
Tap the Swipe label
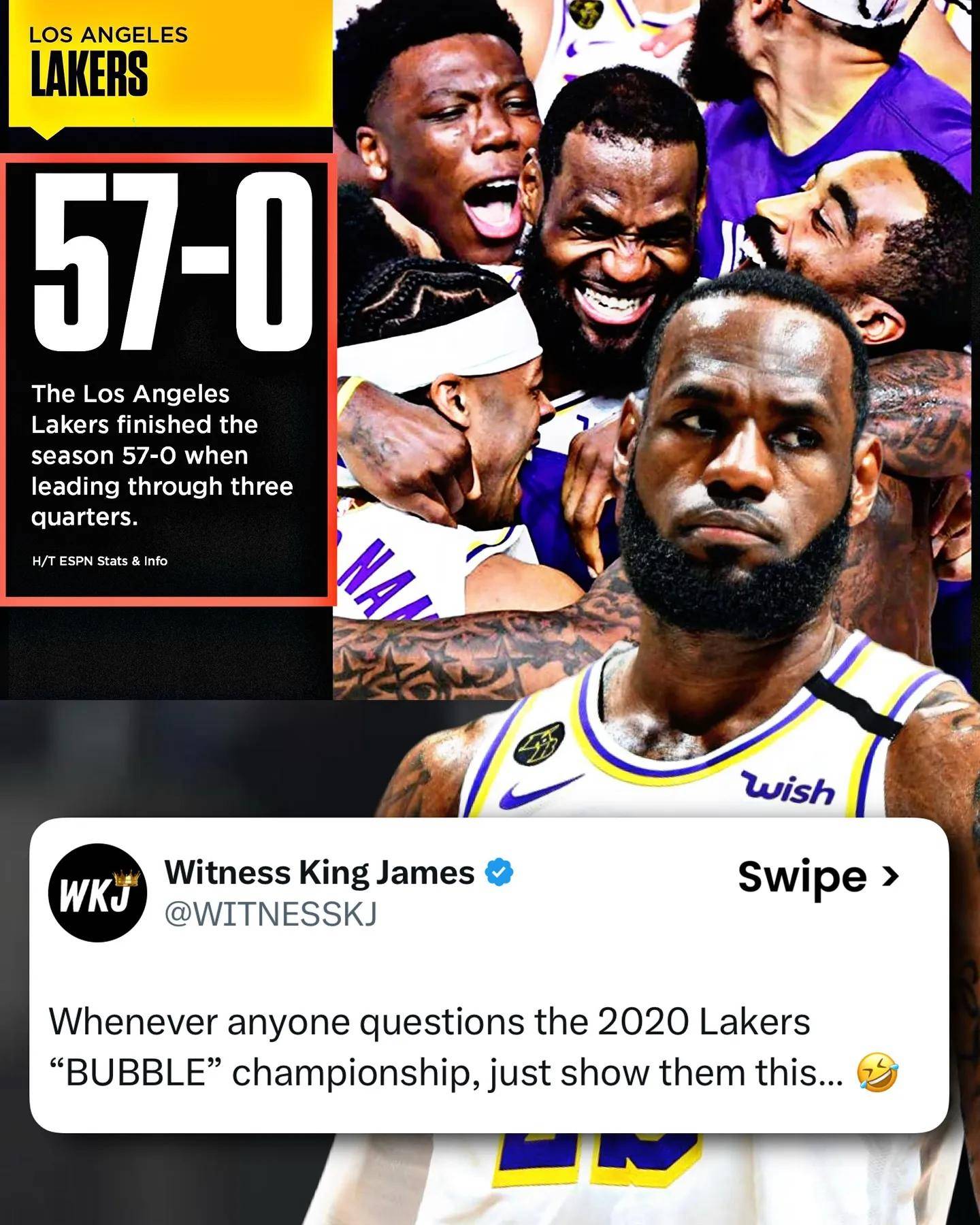pyautogui.click(x=802, y=878)
